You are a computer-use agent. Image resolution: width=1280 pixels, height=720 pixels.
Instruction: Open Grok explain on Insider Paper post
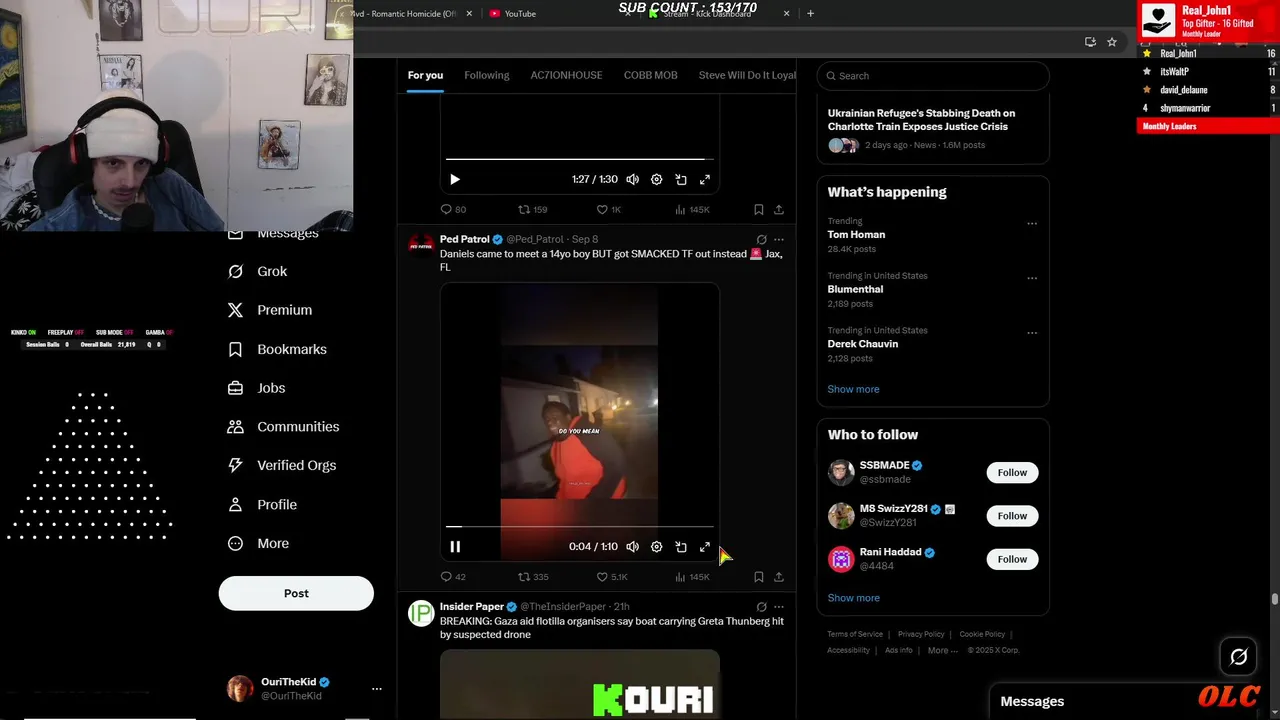762,607
